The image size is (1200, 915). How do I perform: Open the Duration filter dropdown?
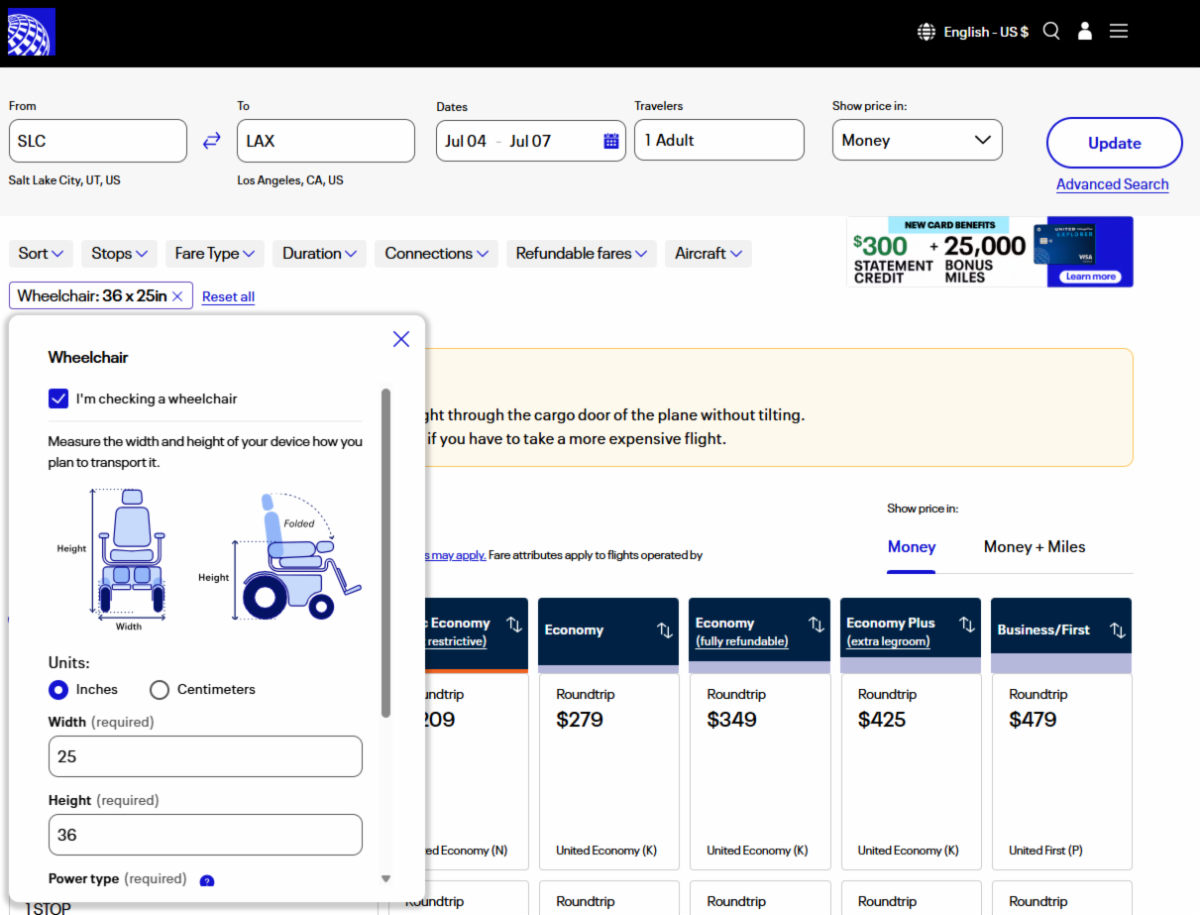[320, 254]
